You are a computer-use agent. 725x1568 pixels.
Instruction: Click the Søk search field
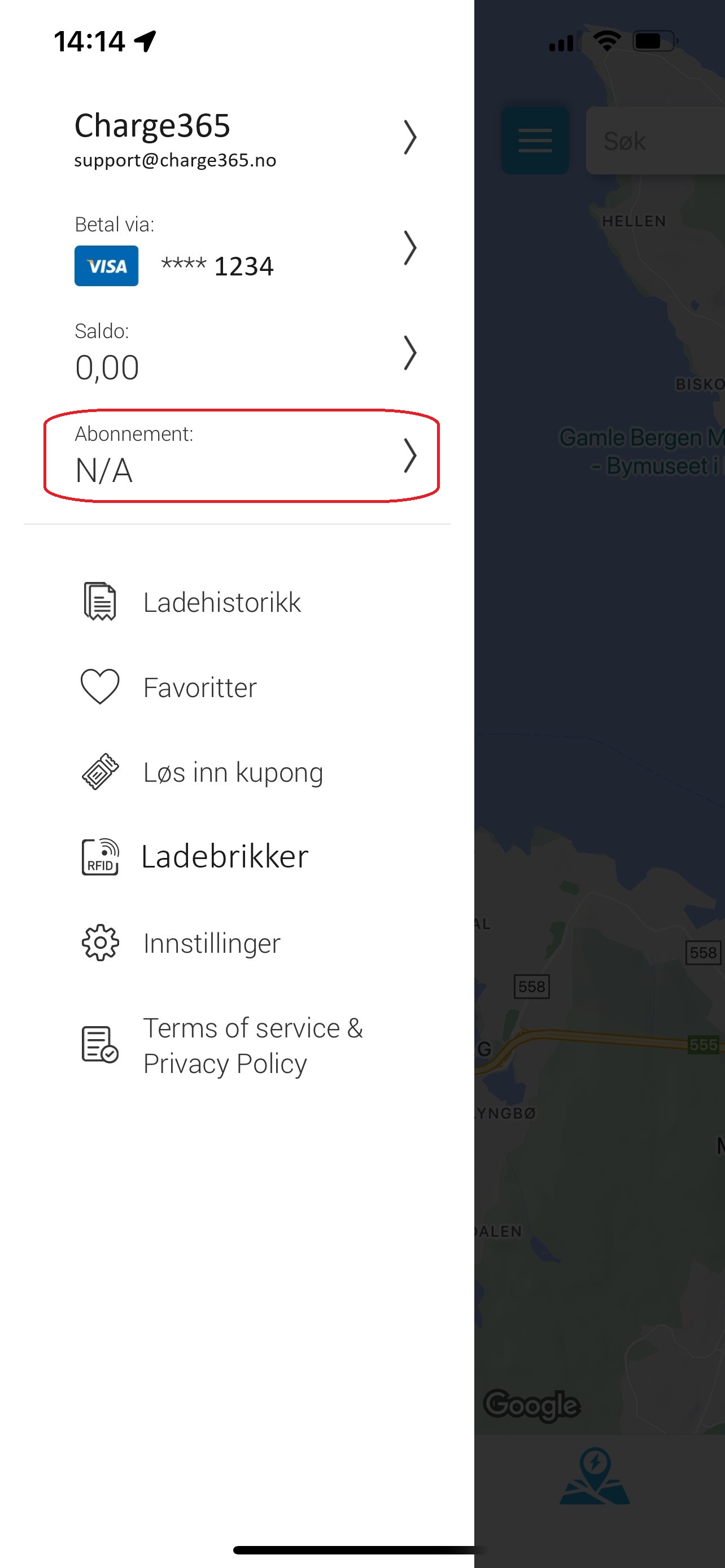pos(656,141)
